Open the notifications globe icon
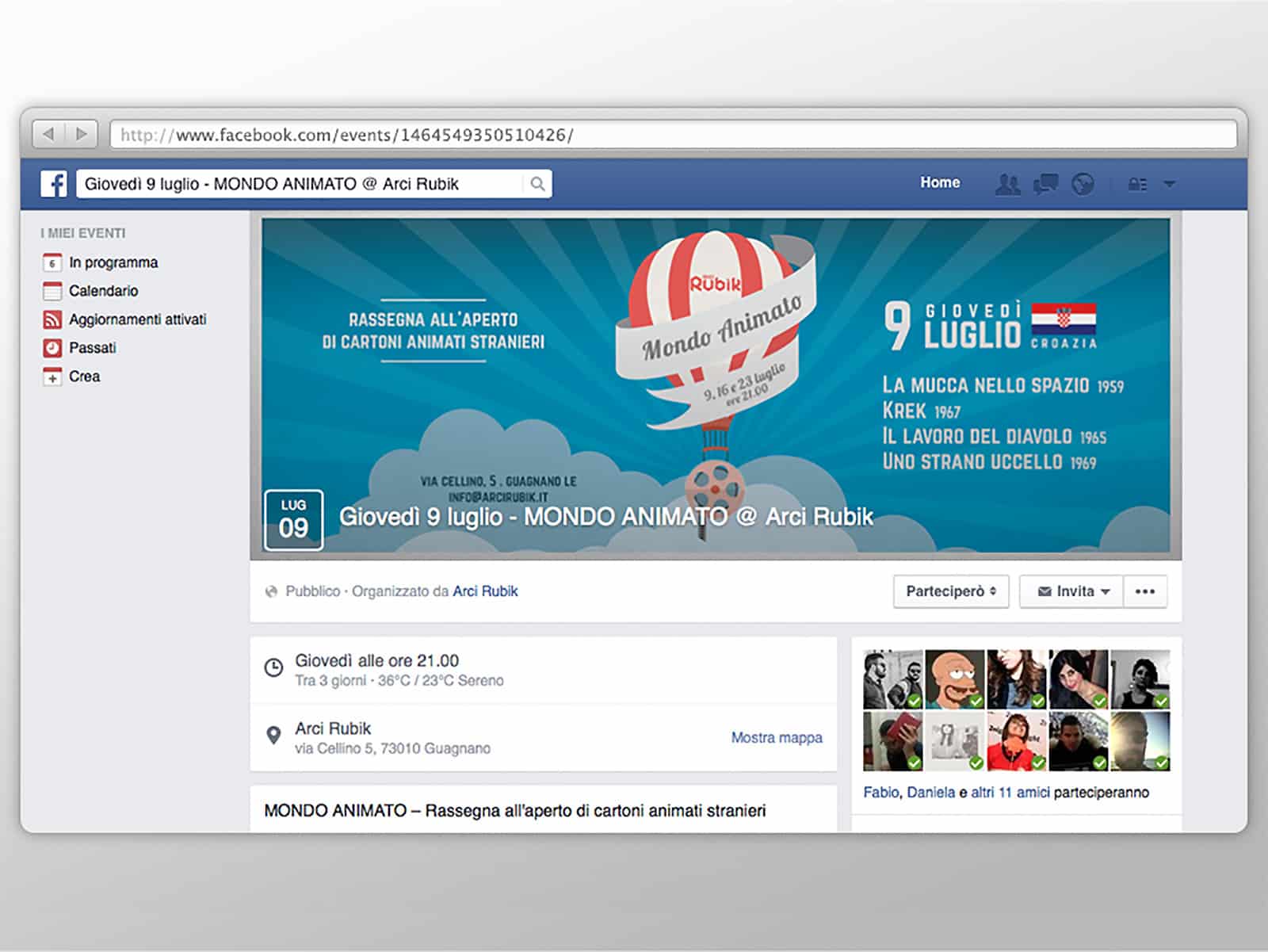This screenshot has height=952, width=1268. [1083, 184]
